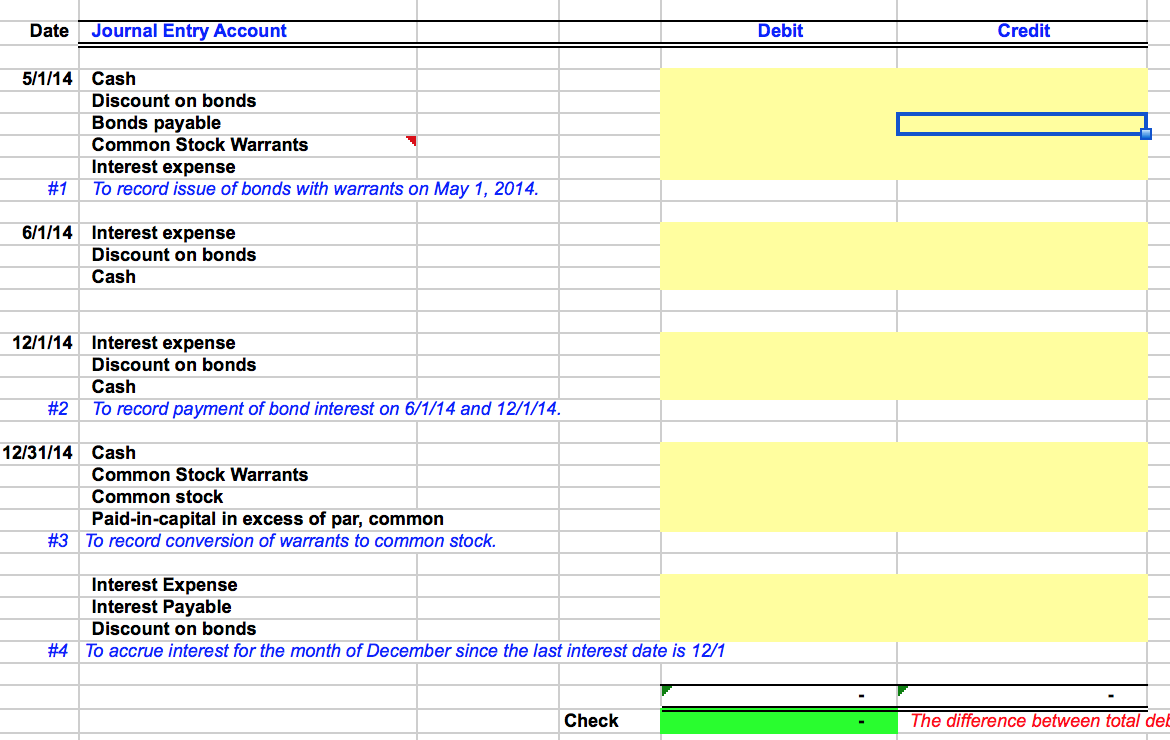1170x740 pixels.
Task: Select Interest Expense in the December accrual entry
Action: coord(164,586)
